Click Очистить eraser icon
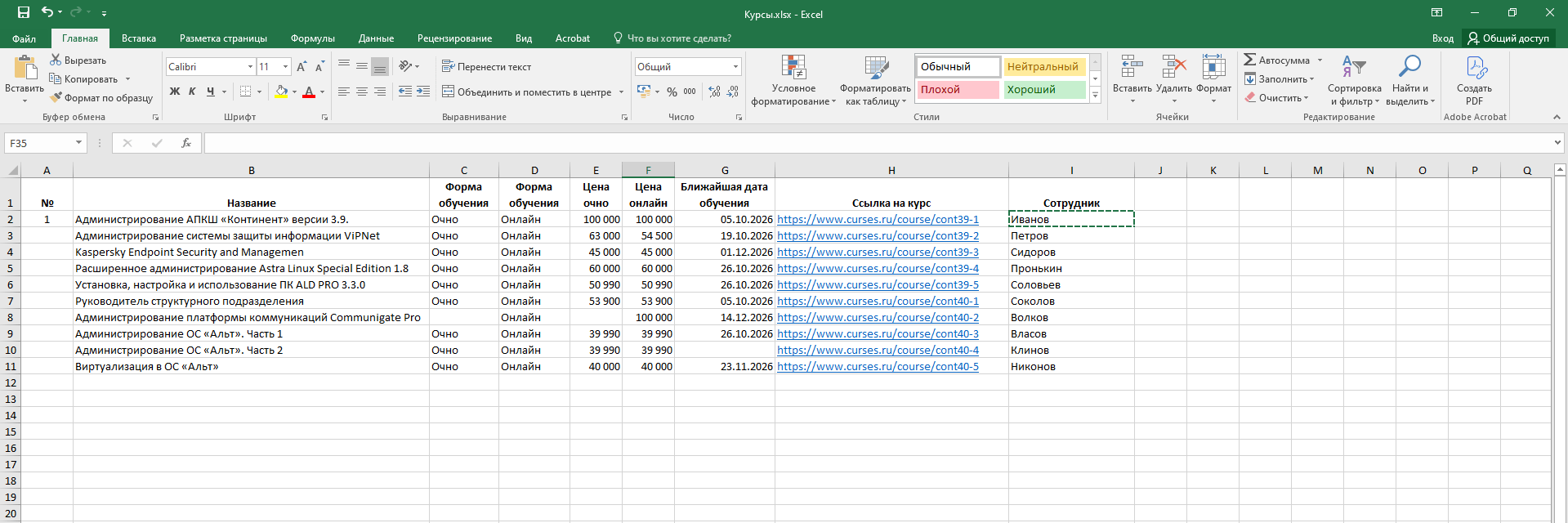Screen dimensions: 1568x523 pyautogui.click(x=1250, y=97)
